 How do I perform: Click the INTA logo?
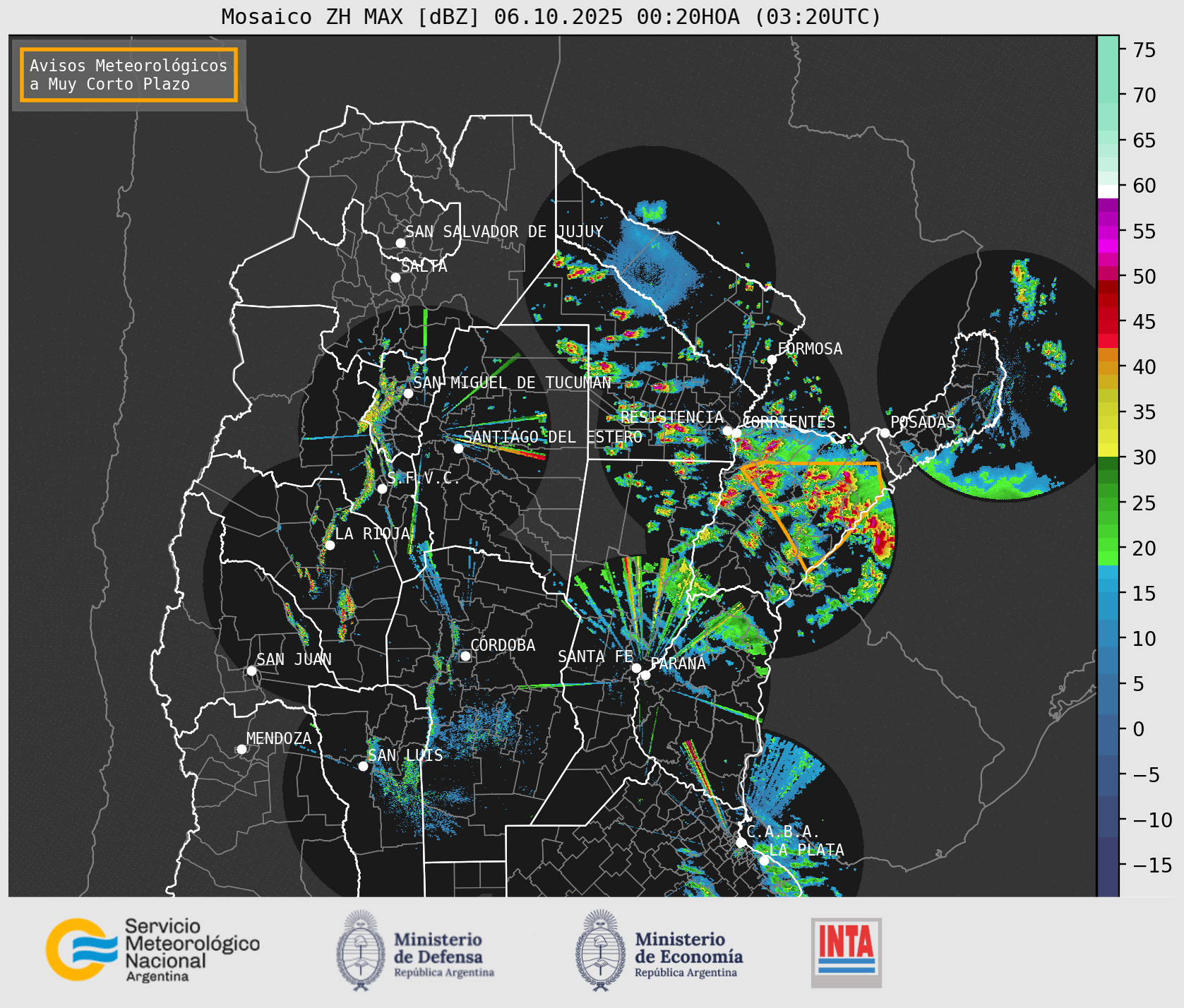click(x=846, y=952)
